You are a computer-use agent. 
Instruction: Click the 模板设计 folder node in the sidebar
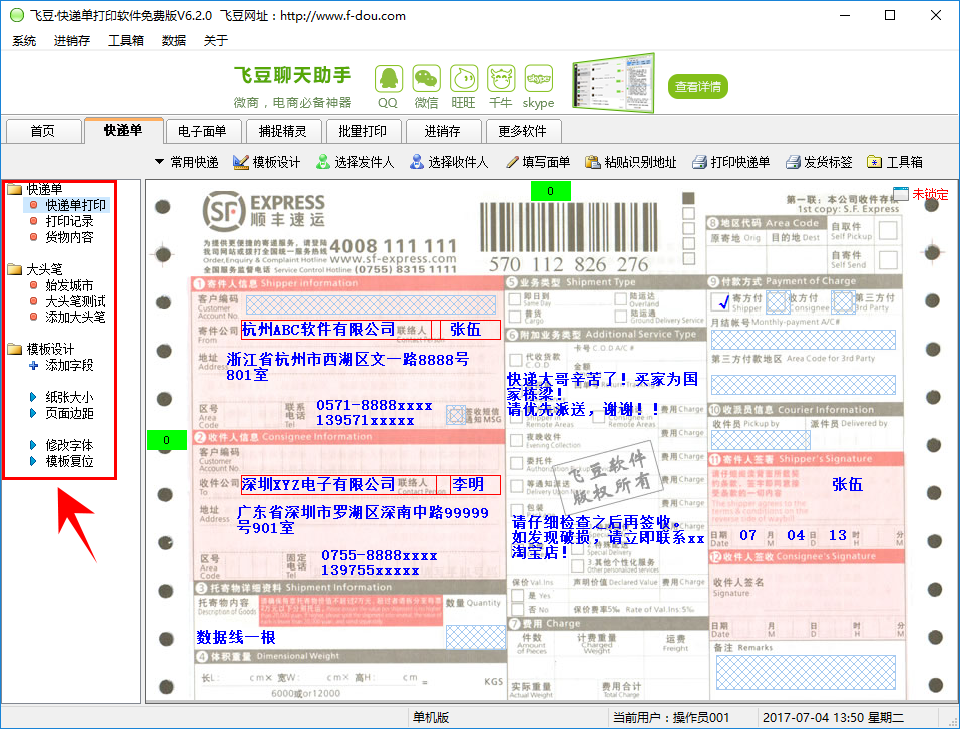click(x=41, y=350)
